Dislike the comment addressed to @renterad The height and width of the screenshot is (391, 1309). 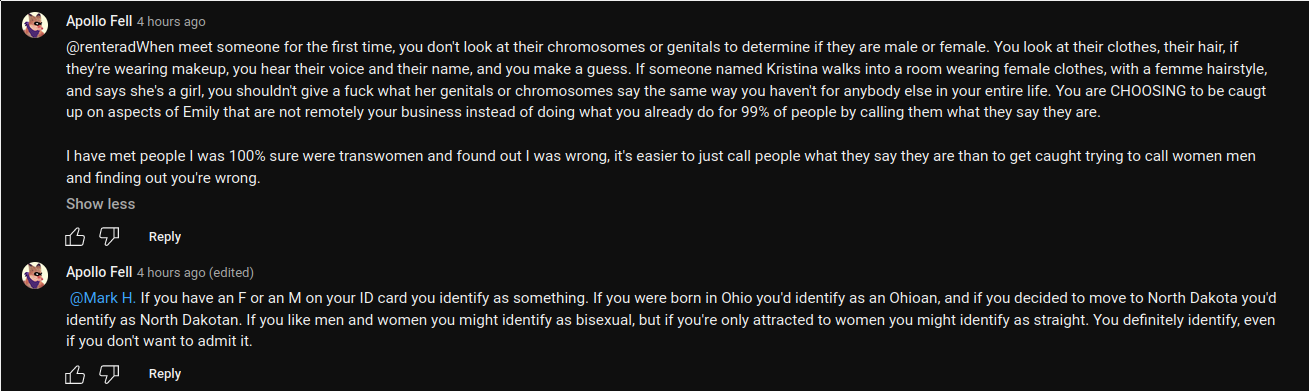(x=110, y=237)
